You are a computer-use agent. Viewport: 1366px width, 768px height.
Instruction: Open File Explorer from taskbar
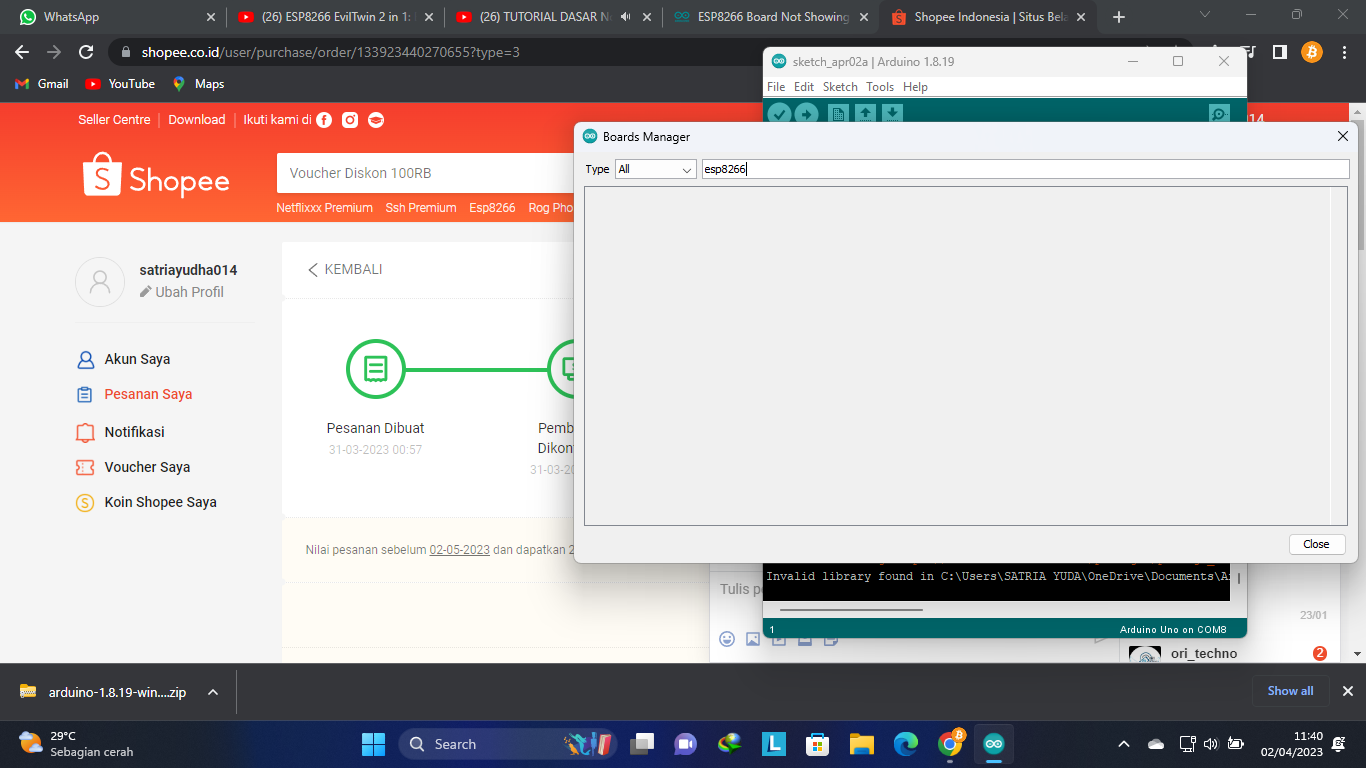click(862, 744)
